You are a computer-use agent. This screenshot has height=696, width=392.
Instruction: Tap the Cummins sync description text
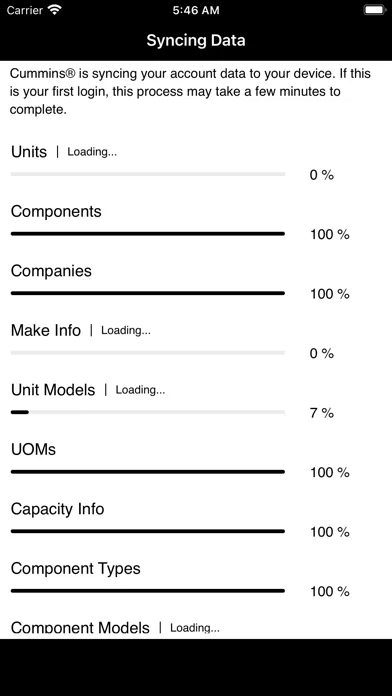coord(190,91)
